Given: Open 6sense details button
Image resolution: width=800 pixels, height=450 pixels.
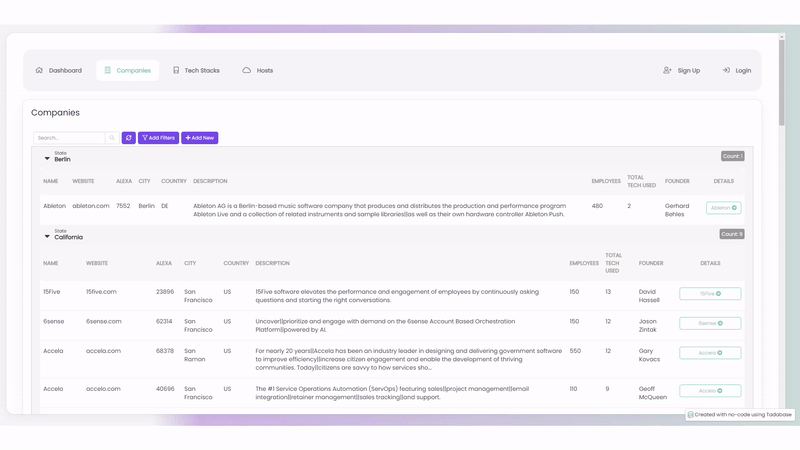Looking at the screenshot, I should point(710,323).
